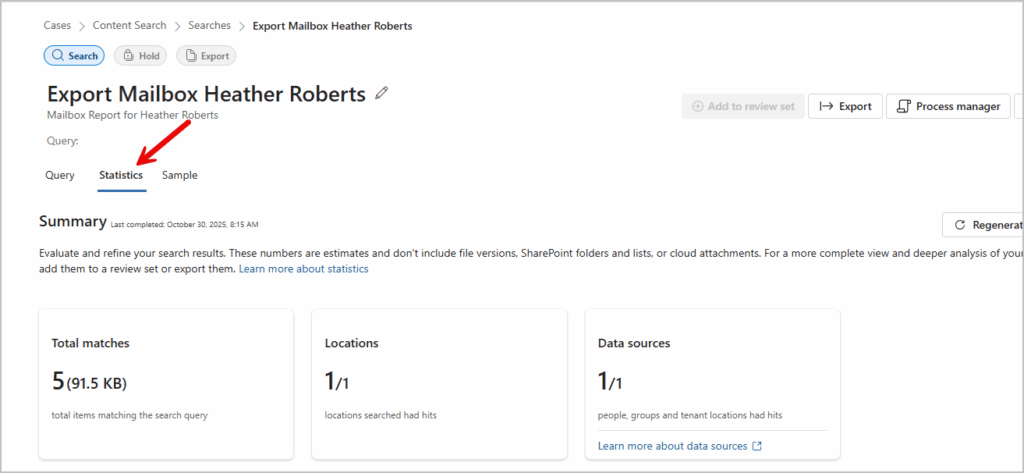Viewport: 1024px width, 473px height.
Task: Switch to the Query tab
Action: 60,175
